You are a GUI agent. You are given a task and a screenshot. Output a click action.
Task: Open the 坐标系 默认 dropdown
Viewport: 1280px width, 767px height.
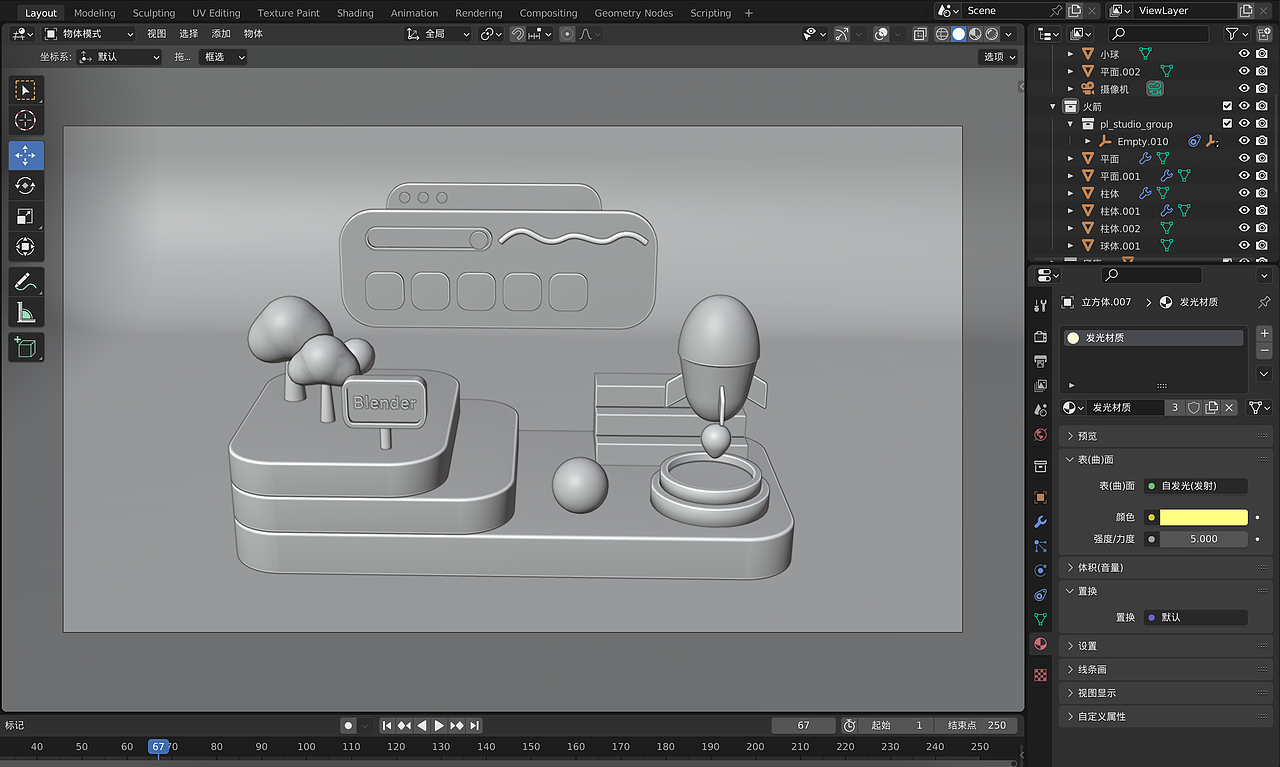pos(119,57)
